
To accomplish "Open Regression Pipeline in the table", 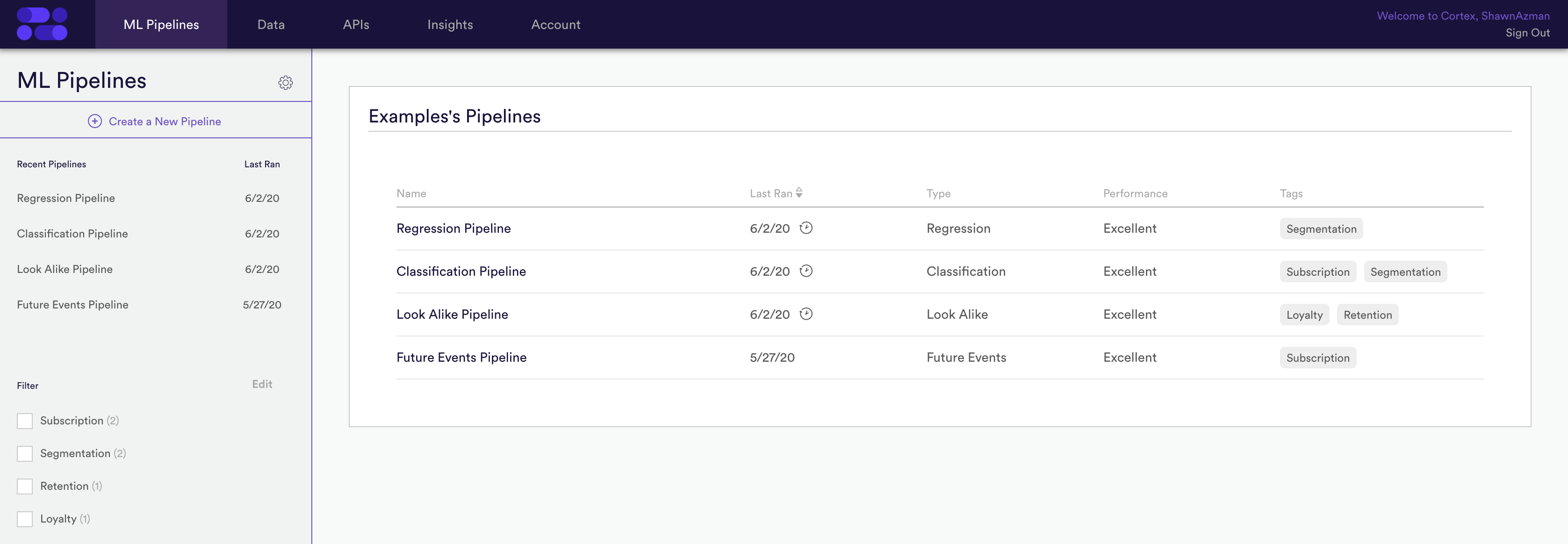I will (x=453, y=228).
